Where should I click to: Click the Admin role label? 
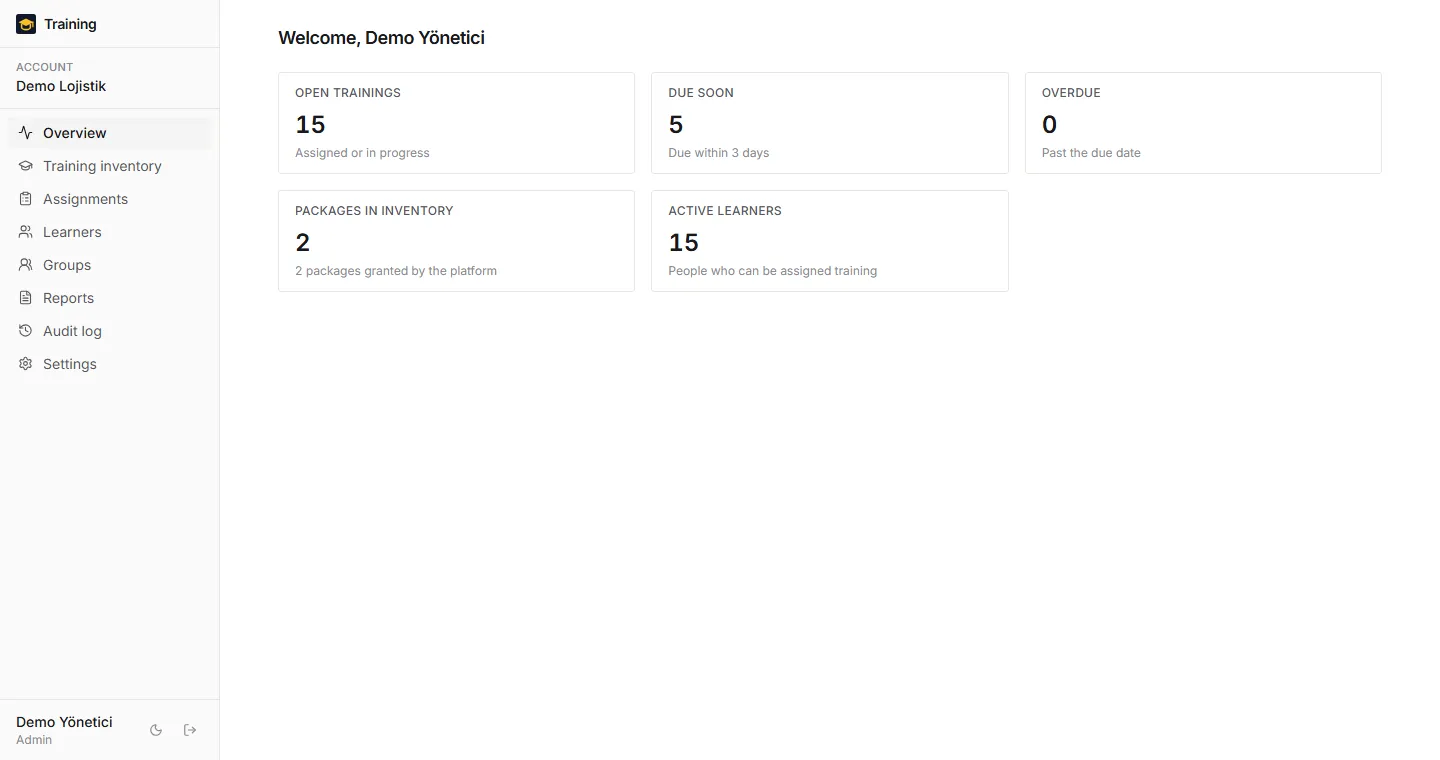point(34,740)
